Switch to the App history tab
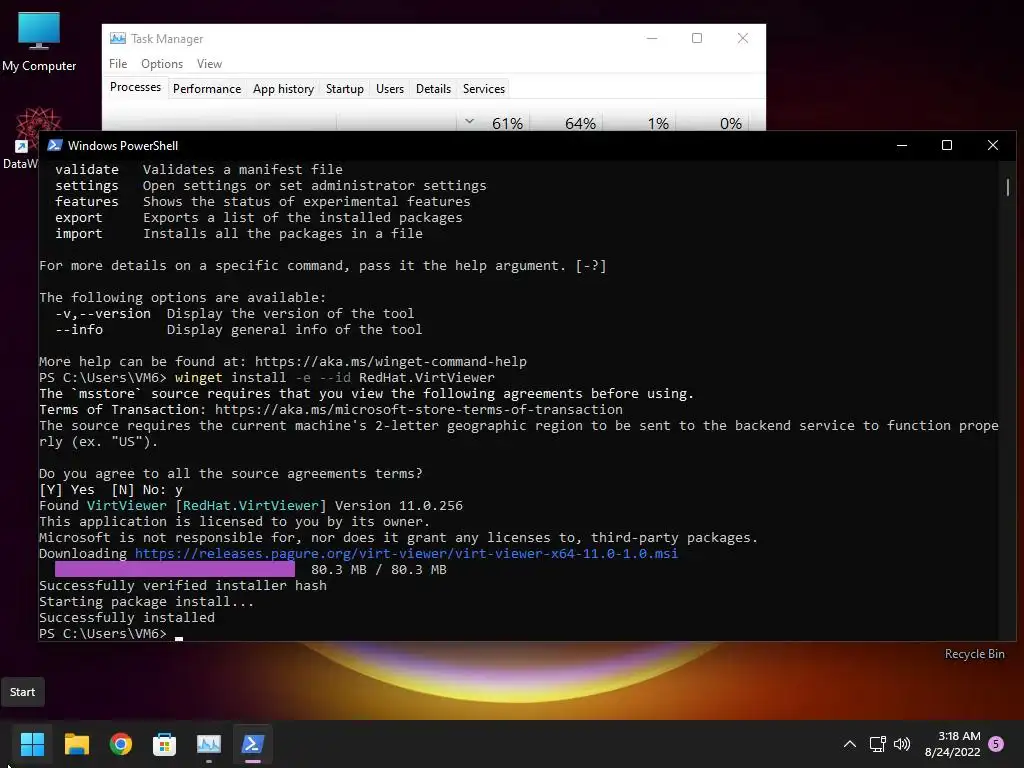 (283, 89)
